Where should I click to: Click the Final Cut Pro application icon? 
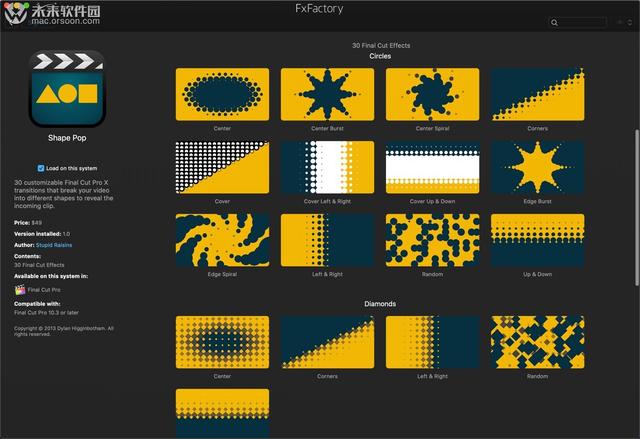click(x=20, y=290)
